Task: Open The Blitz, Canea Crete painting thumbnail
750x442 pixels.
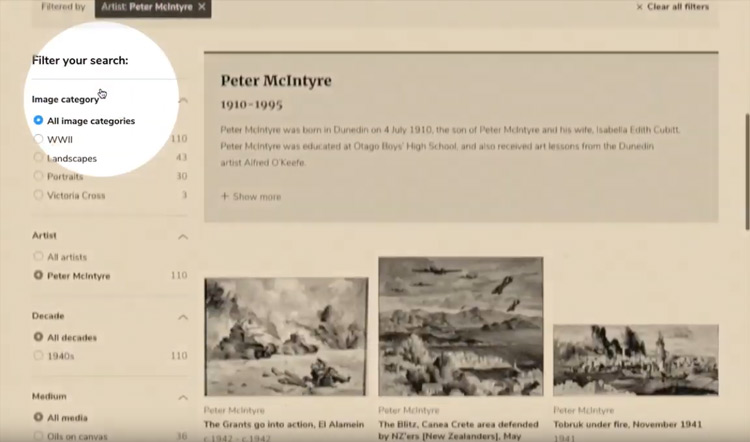Action: point(461,327)
